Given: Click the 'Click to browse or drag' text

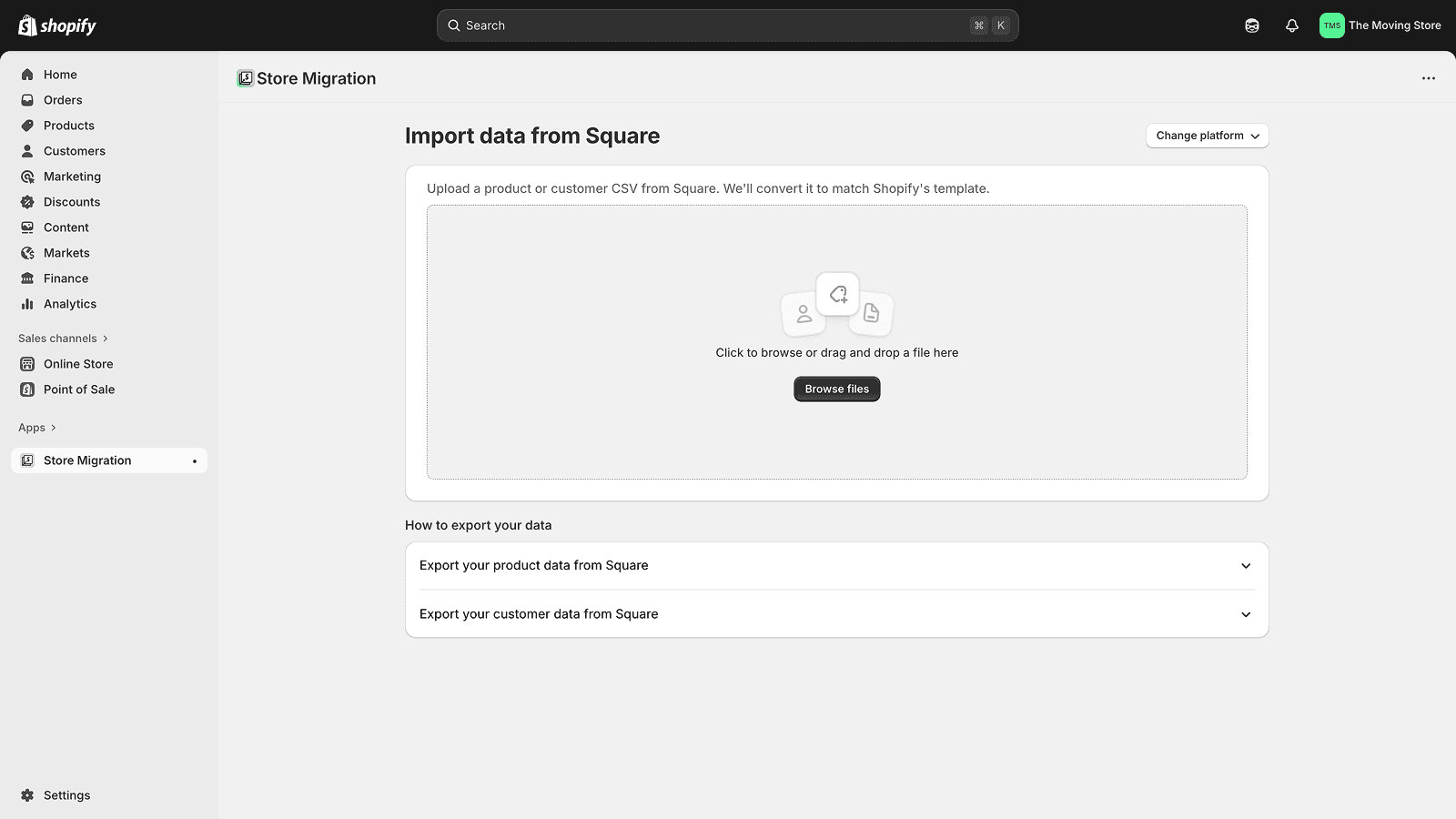Looking at the screenshot, I should point(837,353).
